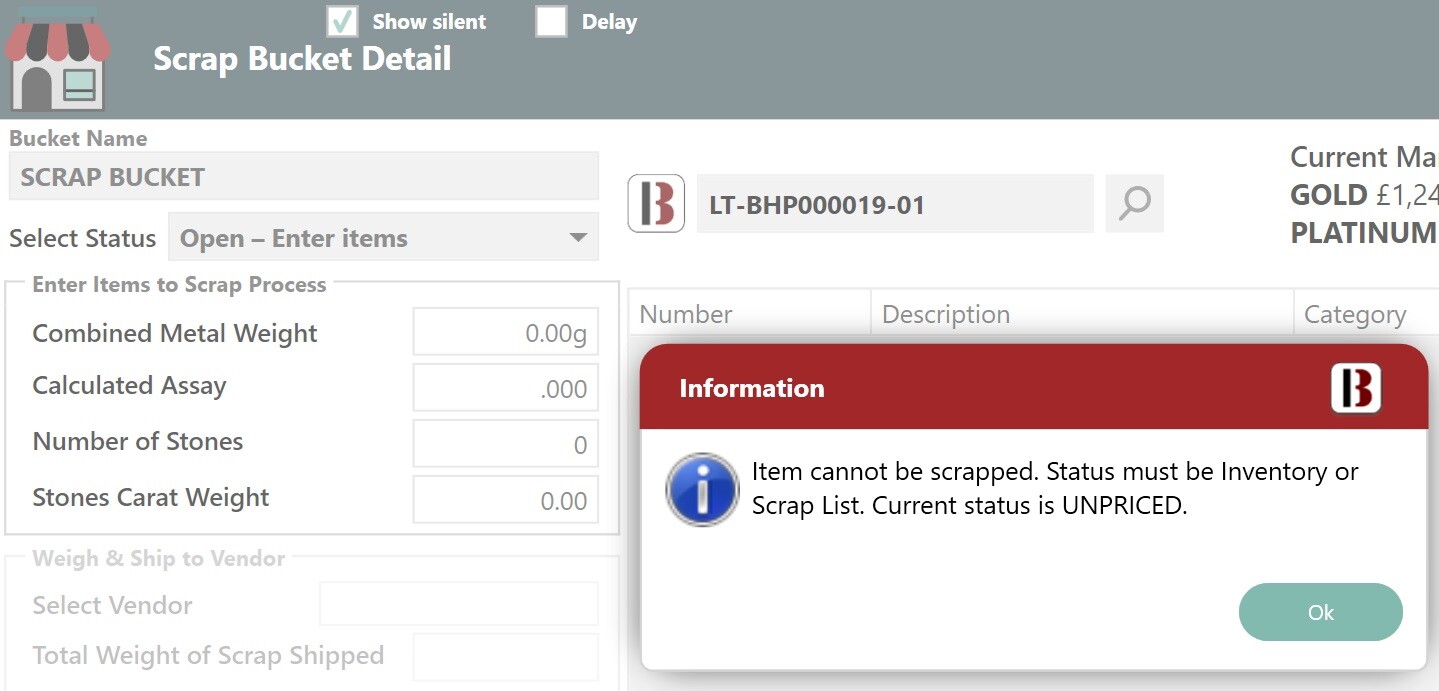Click the Number column header

749,314
